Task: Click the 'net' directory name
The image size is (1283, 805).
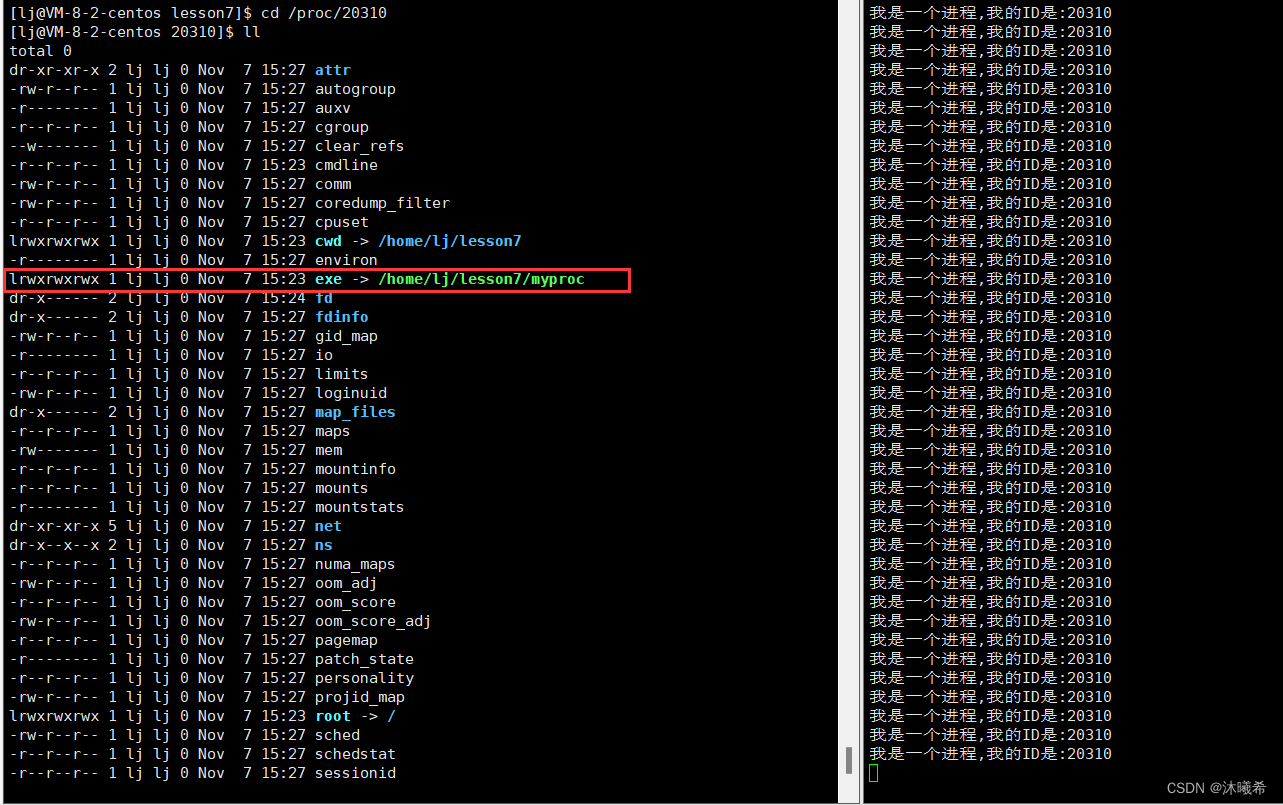Action: point(328,526)
